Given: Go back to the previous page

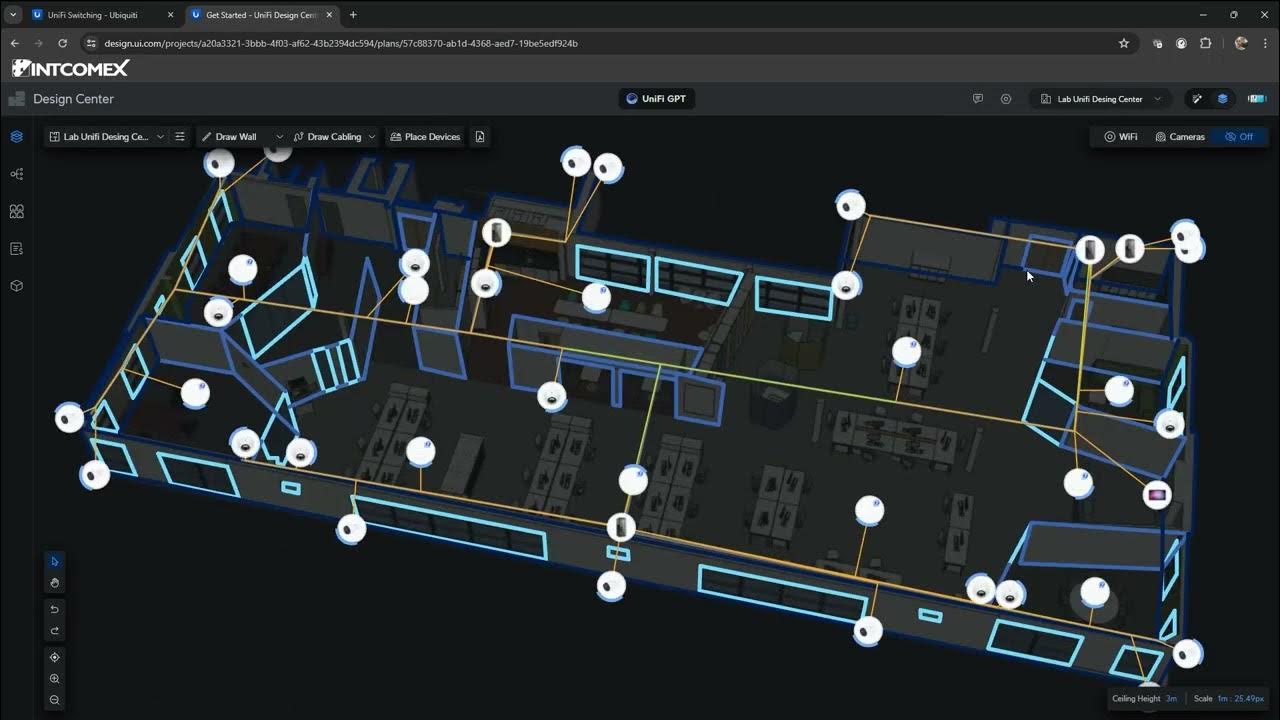Looking at the screenshot, I should (14, 43).
